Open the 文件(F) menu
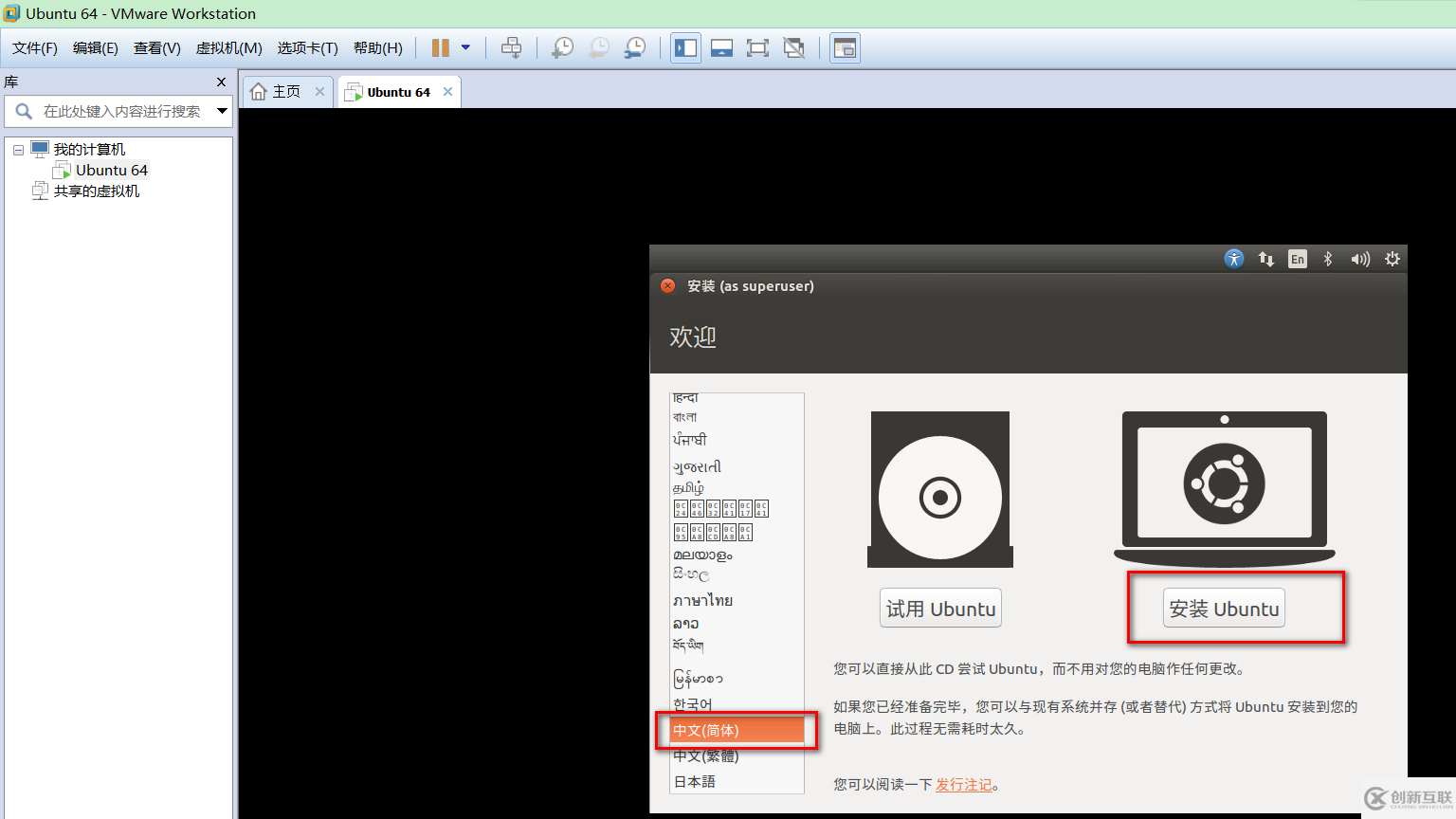The image size is (1456, 819). point(35,47)
